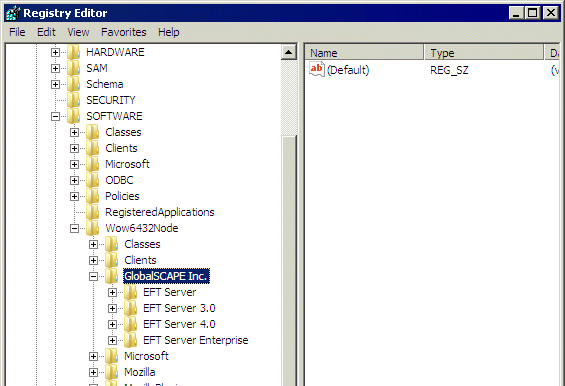
Task: Click the Wow6432Node folder icon
Action: [93, 228]
